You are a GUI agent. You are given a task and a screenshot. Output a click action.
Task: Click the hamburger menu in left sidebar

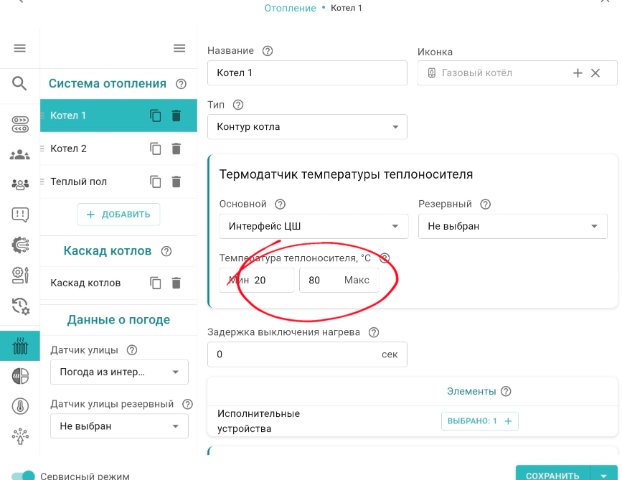click(x=19, y=48)
